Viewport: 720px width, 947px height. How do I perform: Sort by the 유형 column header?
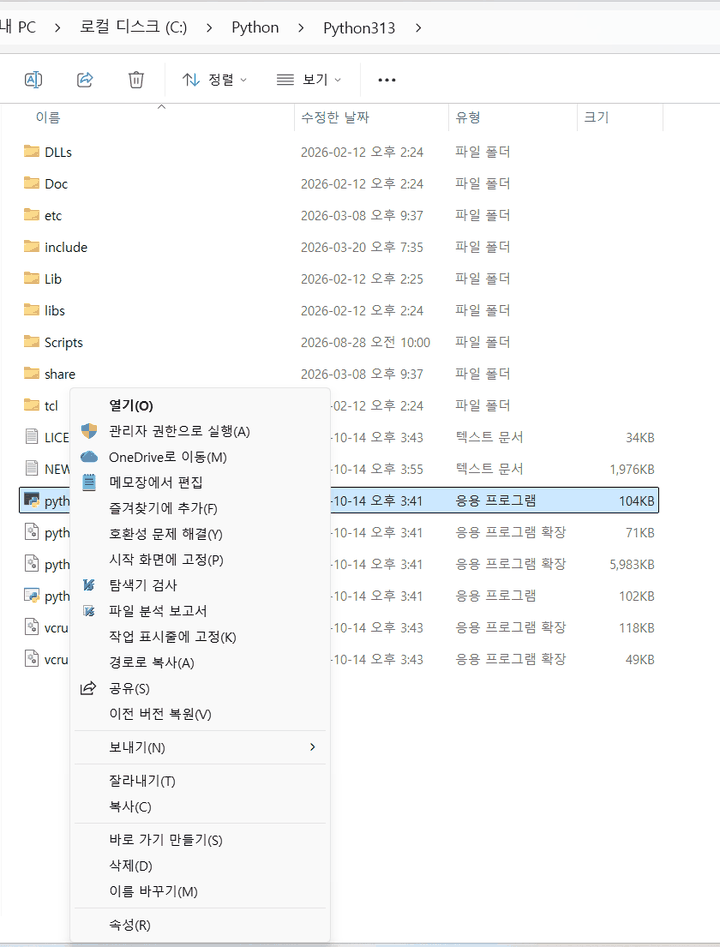pos(468,117)
